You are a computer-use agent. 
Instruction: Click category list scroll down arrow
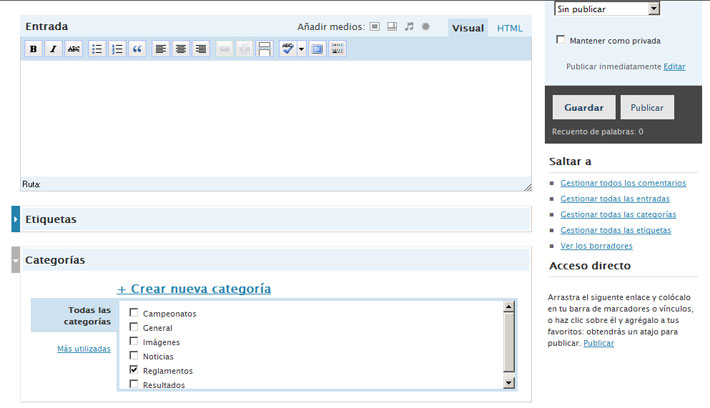509,383
